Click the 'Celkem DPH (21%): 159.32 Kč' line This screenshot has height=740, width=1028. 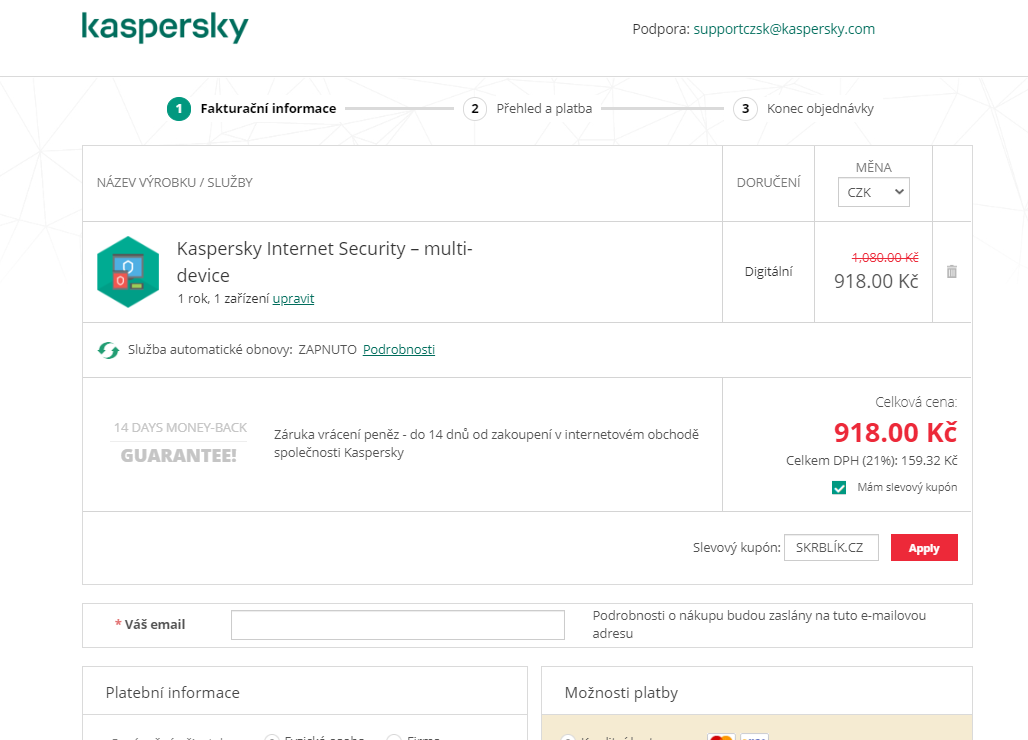coord(871,461)
